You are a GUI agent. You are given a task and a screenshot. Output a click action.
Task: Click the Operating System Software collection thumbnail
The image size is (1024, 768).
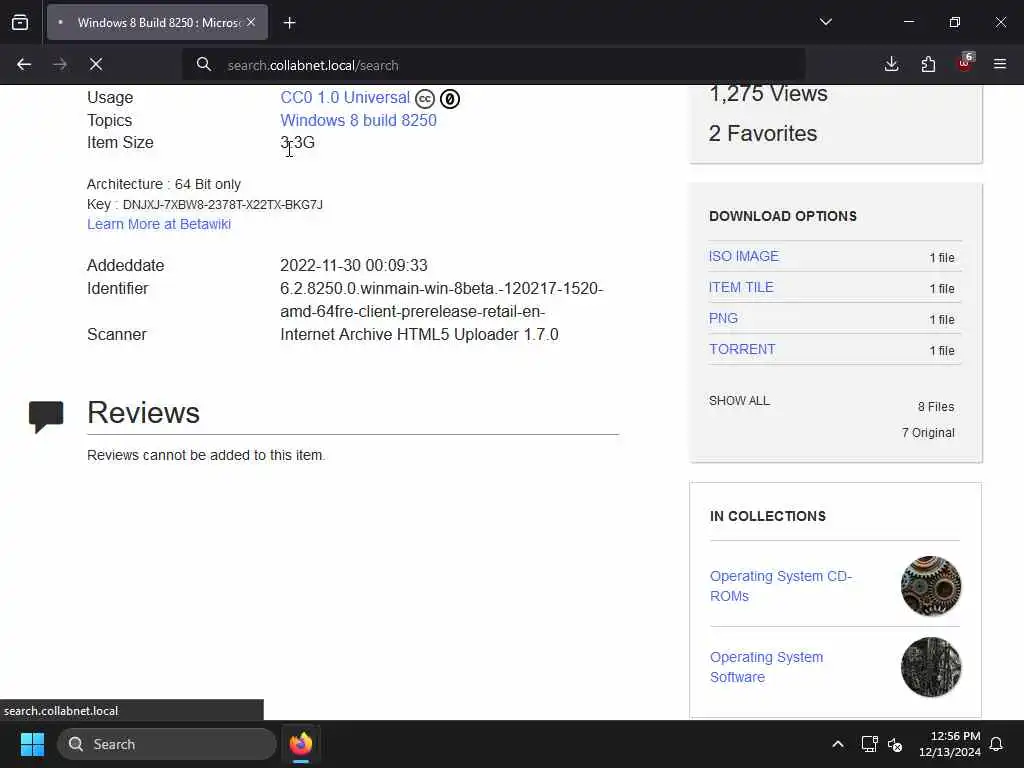[931, 667]
